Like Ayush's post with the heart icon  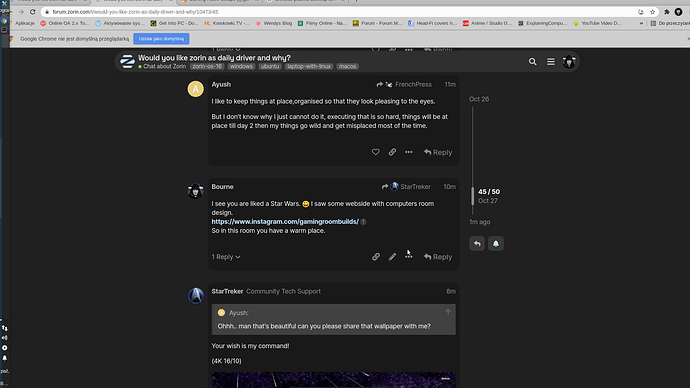point(375,152)
